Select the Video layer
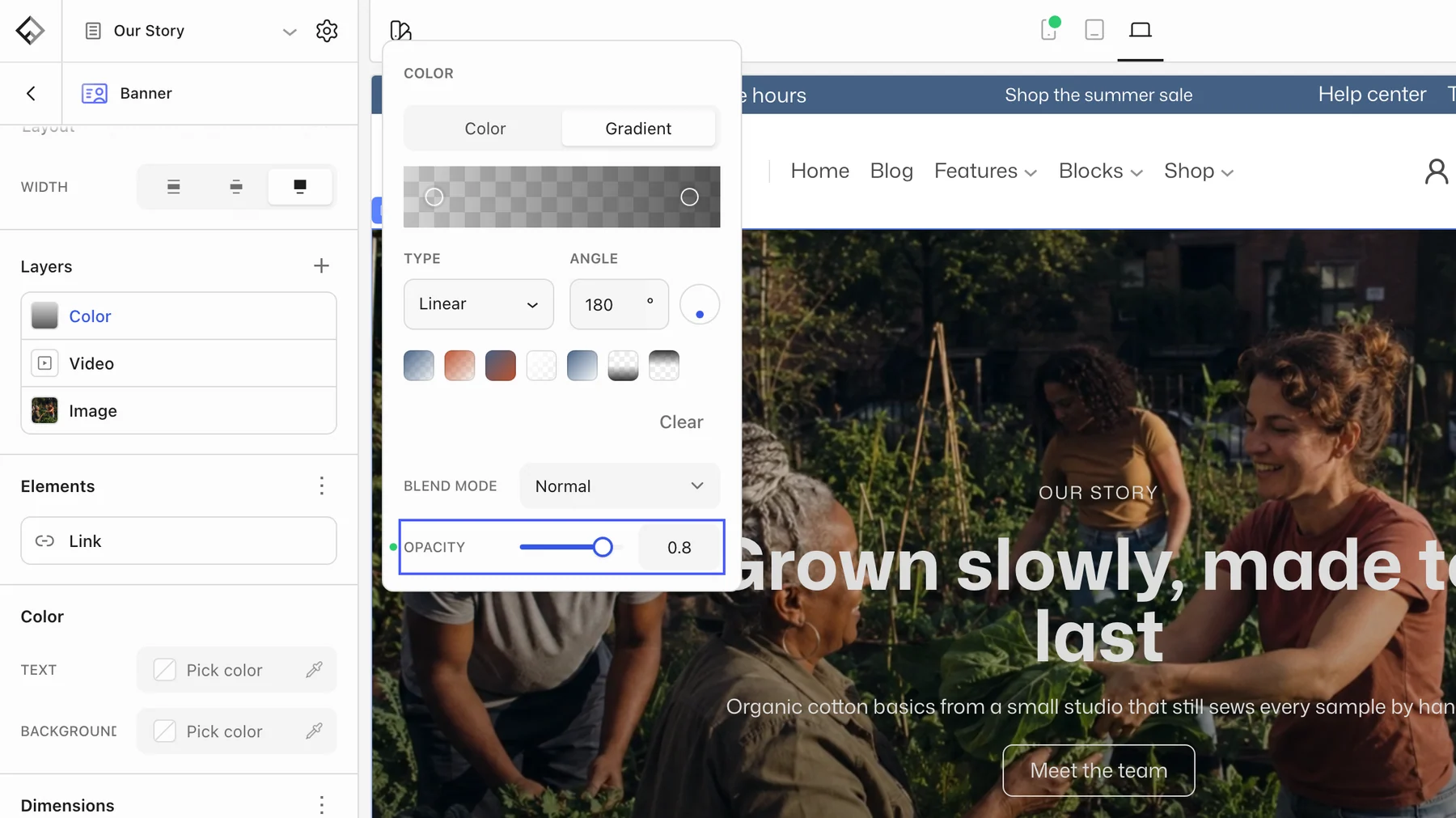The height and width of the screenshot is (818, 1456). 179,363
